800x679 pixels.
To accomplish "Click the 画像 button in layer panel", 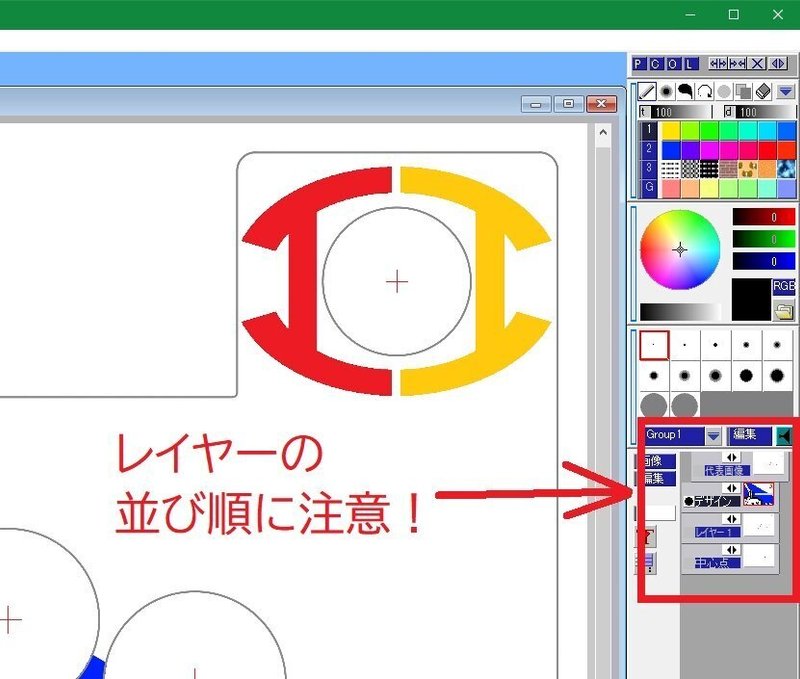I will [x=656, y=461].
